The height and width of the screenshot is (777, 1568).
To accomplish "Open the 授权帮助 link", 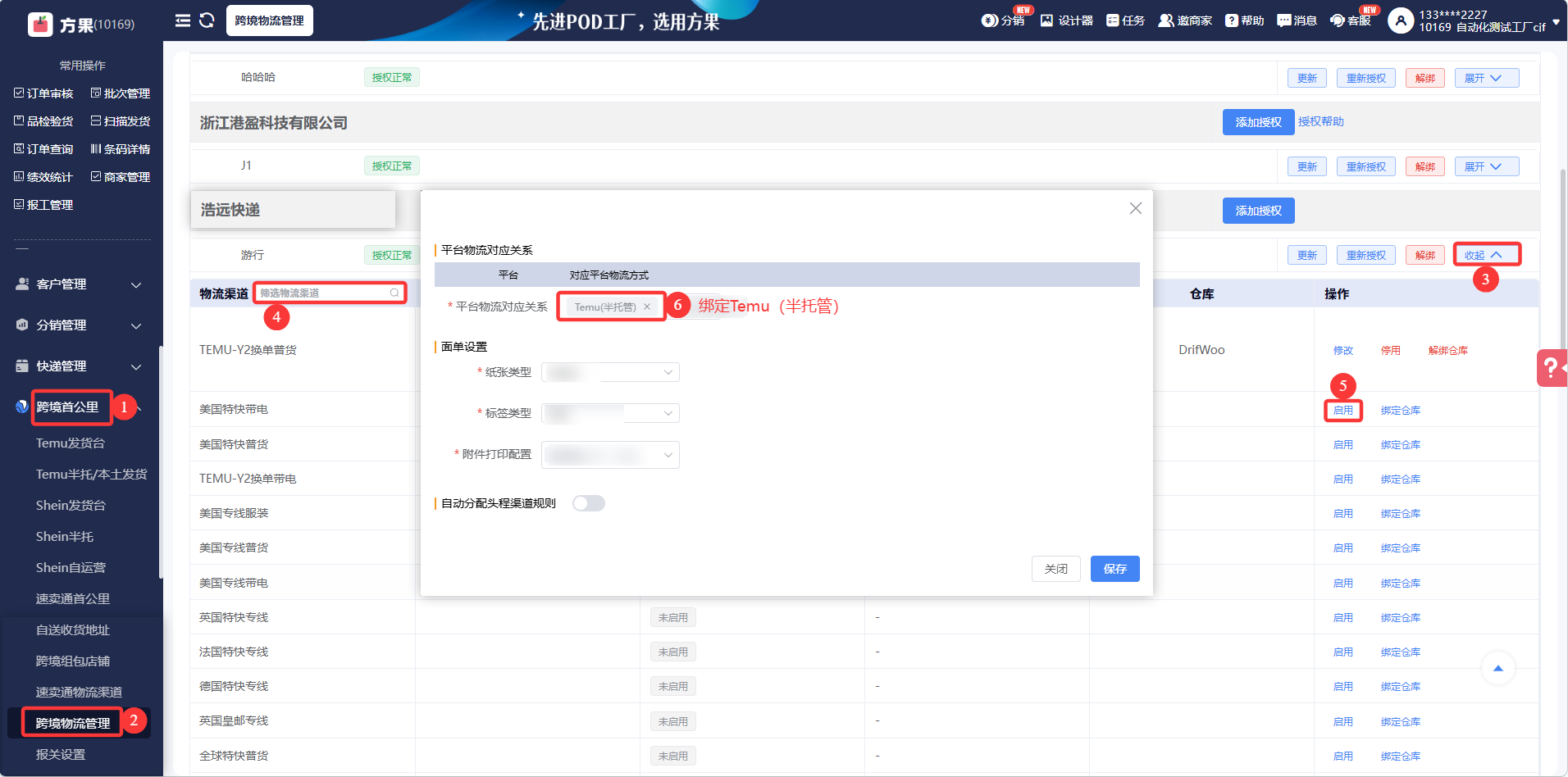I will [x=1321, y=122].
